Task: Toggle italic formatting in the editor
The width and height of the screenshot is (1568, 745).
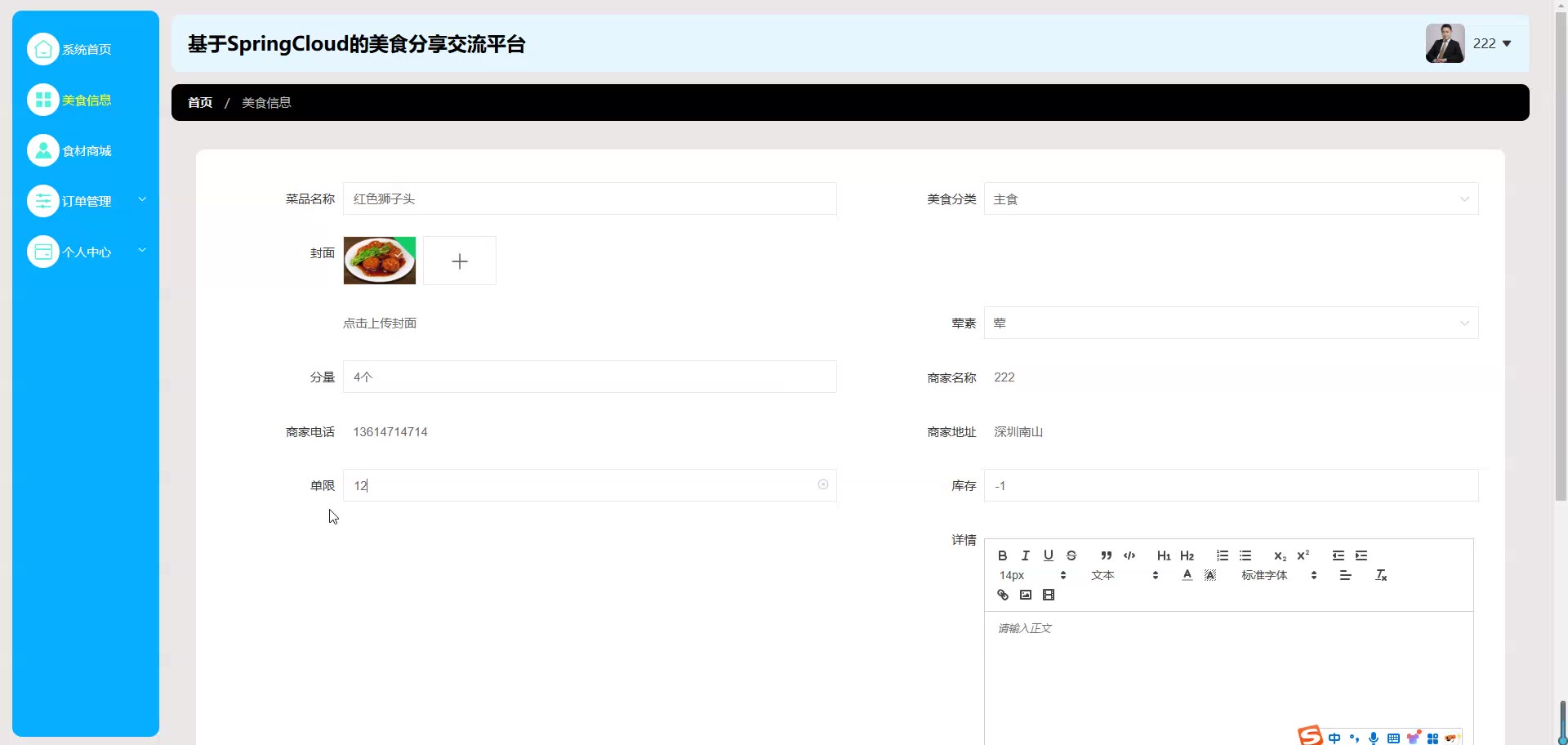Action: click(x=1025, y=555)
